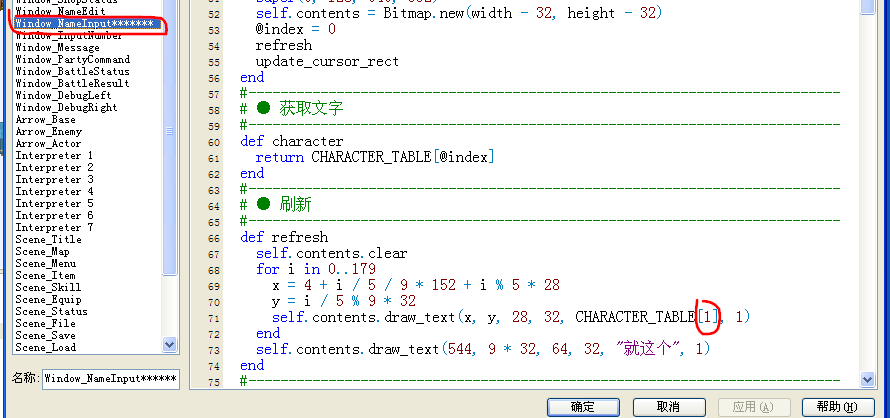
Task: Click the code editor scroll-down arrow
Action: tap(867, 379)
